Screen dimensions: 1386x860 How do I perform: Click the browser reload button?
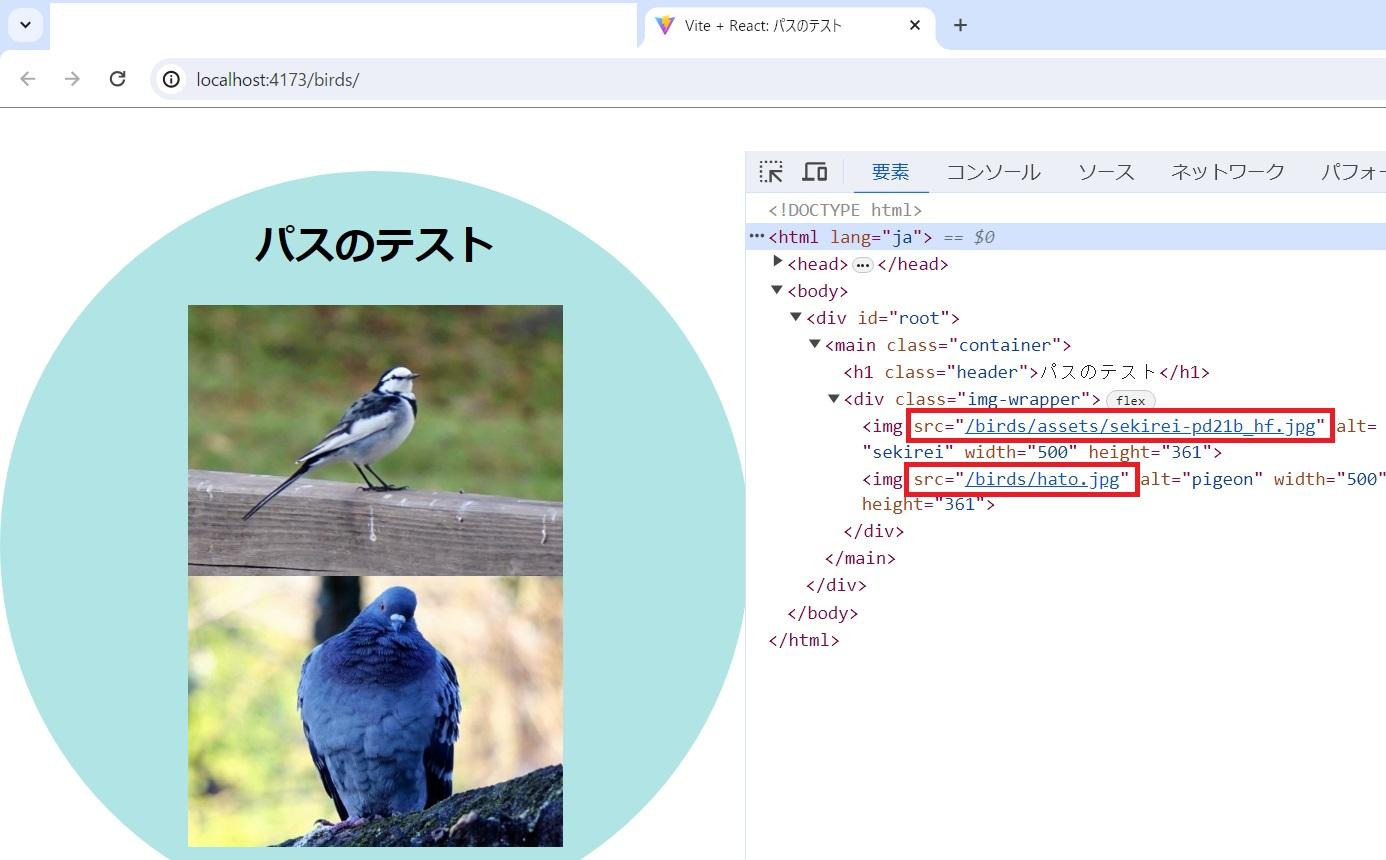(x=117, y=79)
